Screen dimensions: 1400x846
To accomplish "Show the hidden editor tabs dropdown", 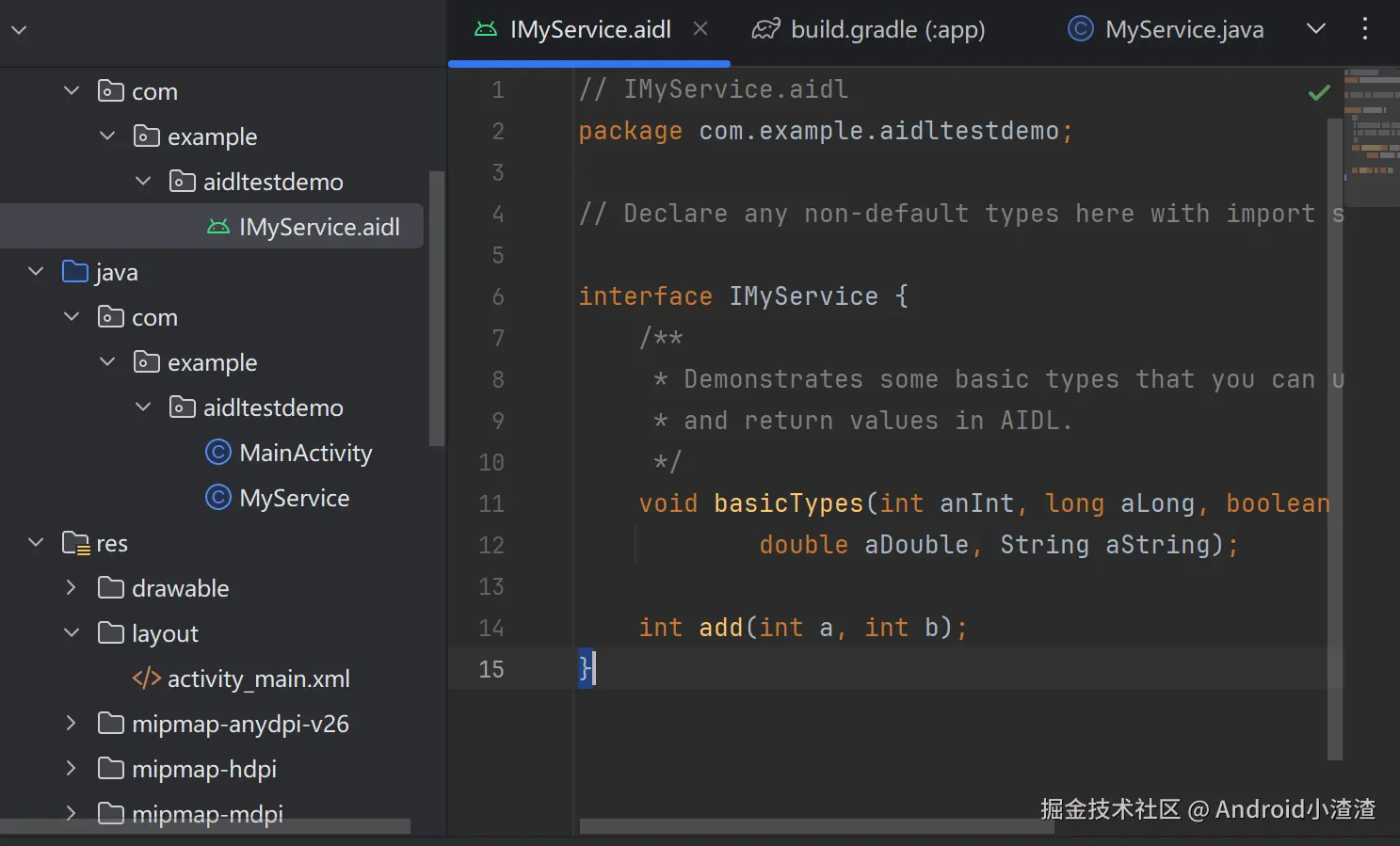I will point(1316,29).
